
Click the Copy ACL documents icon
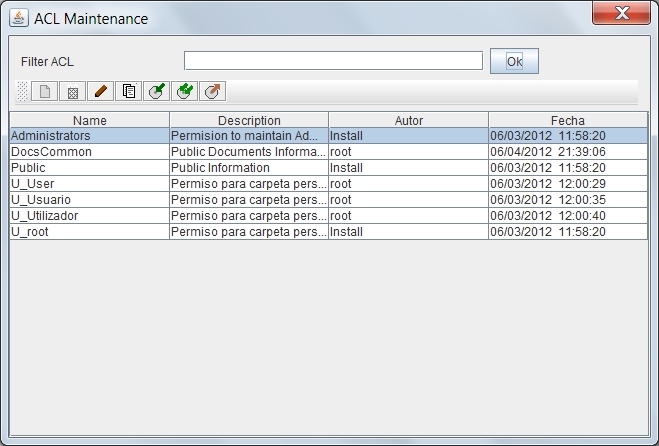(x=129, y=91)
